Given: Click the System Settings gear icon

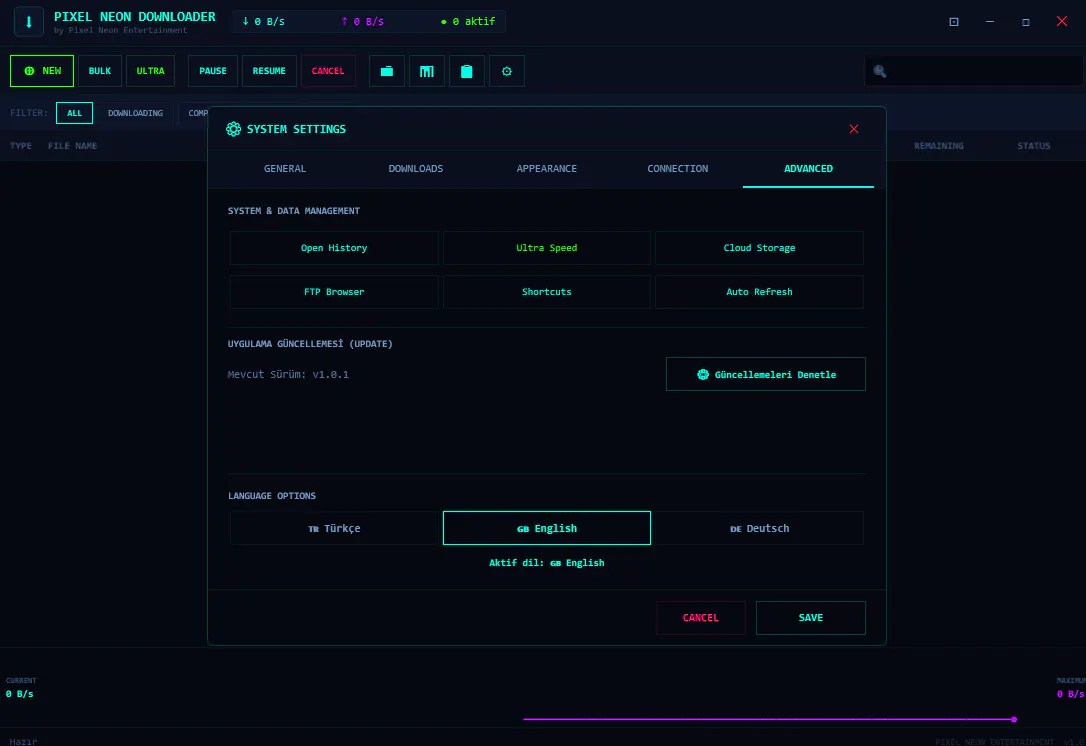Looking at the screenshot, I should coord(233,129).
